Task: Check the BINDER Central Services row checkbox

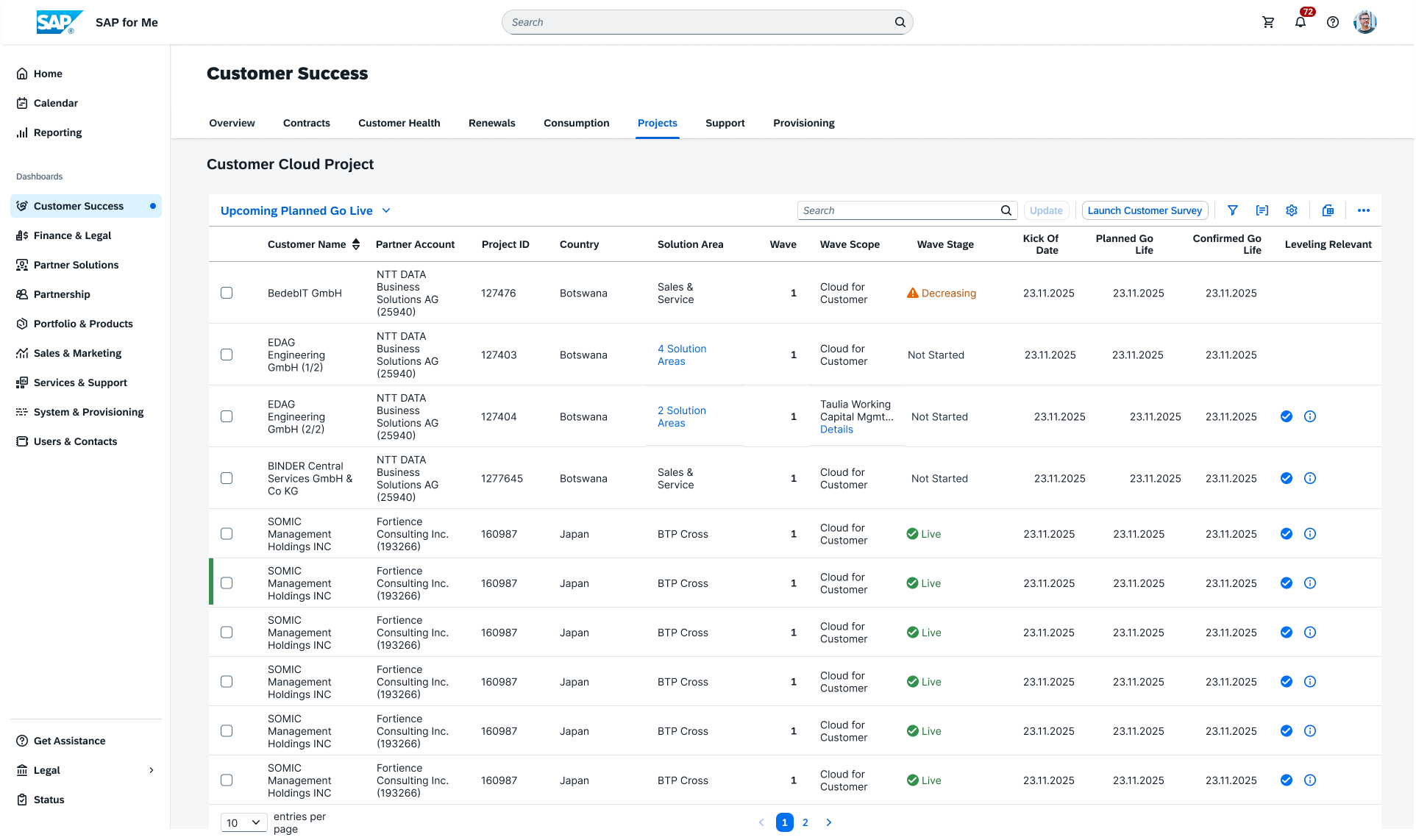Action: pyautogui.click(x=227, y=478)
